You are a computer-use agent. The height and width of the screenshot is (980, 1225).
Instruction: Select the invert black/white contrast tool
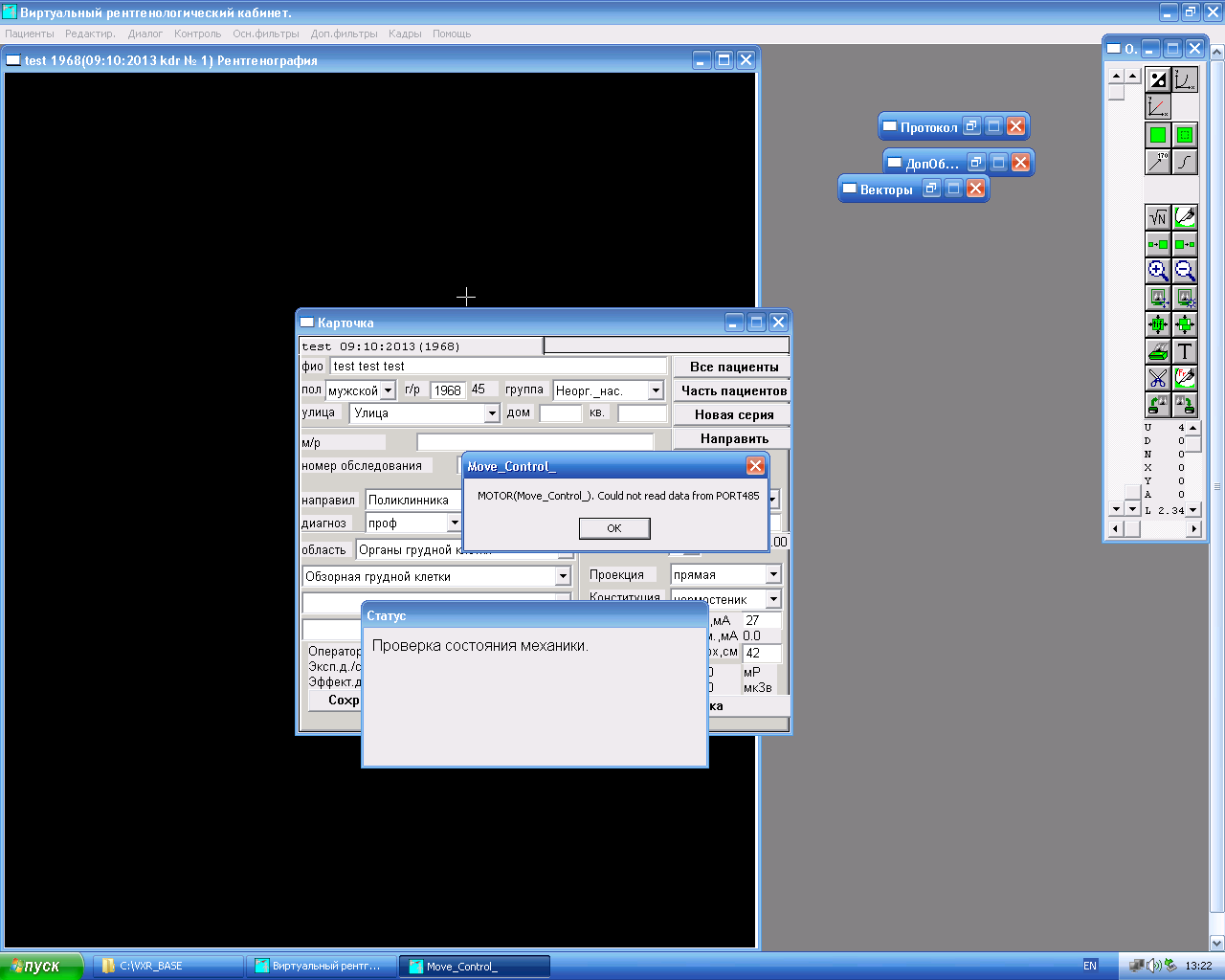(x=1158, y=80)
